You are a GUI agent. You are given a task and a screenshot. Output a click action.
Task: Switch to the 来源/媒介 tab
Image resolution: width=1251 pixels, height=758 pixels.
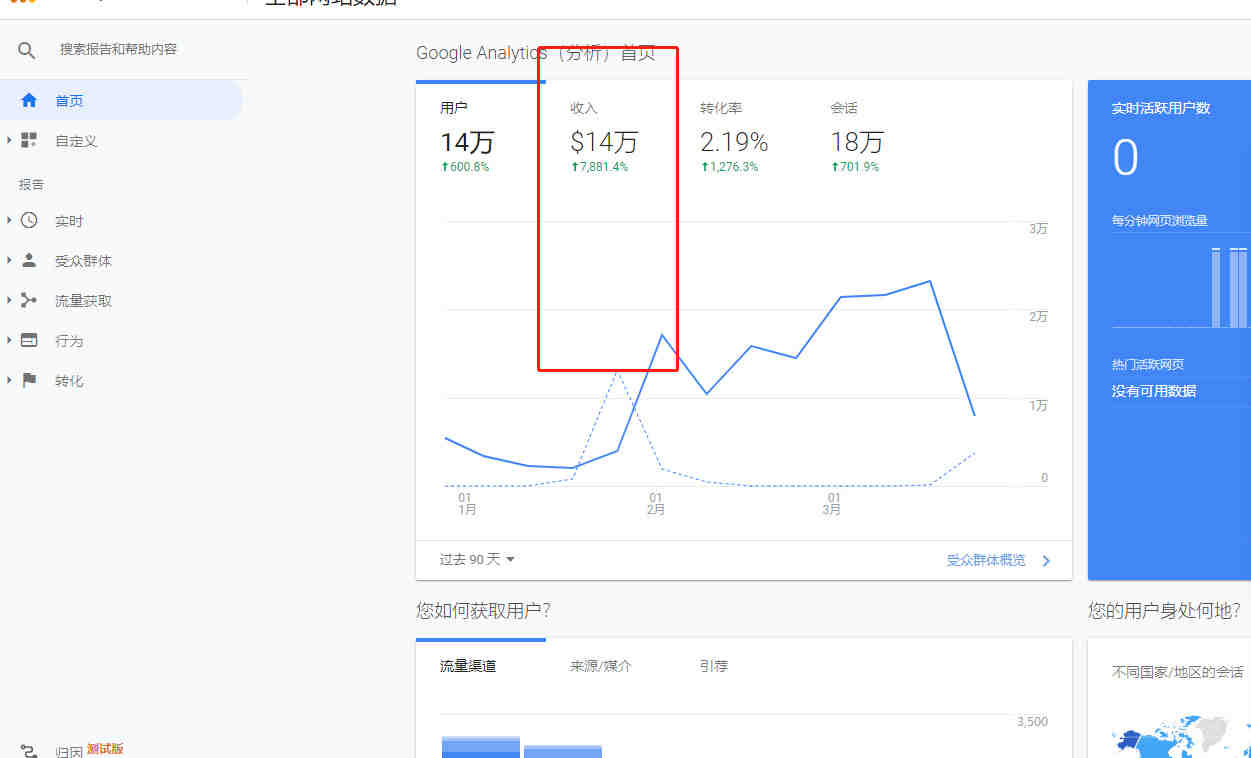coord(600,665)
